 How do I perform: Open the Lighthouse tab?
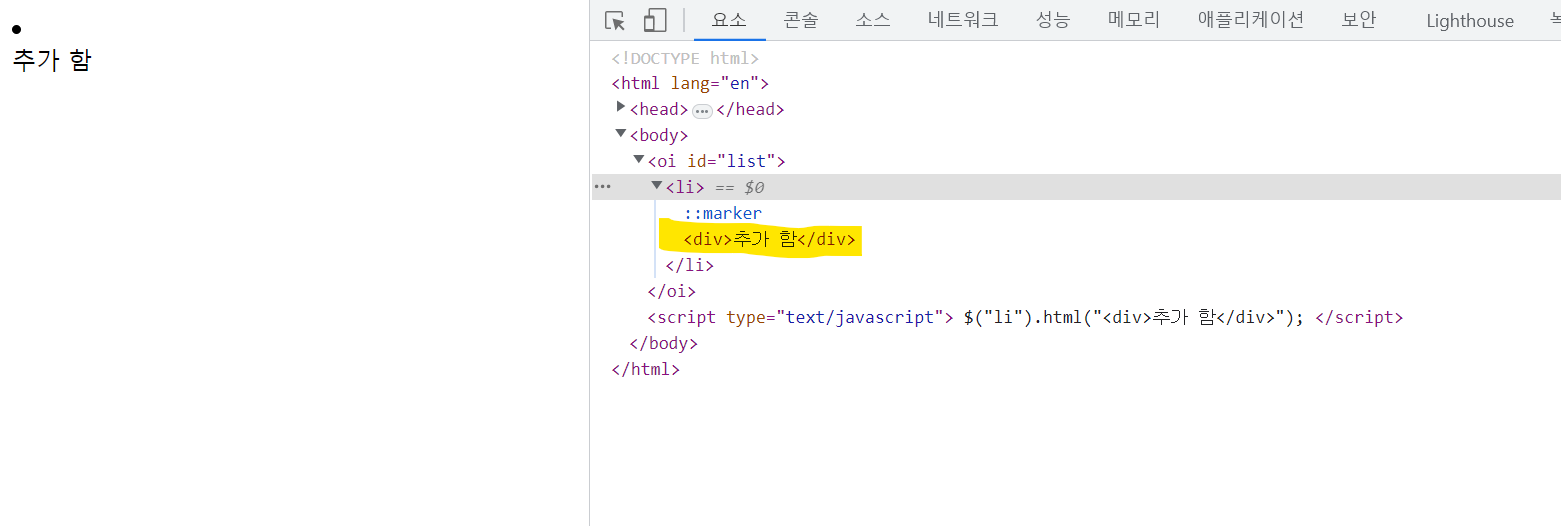tap(1470, 20)
